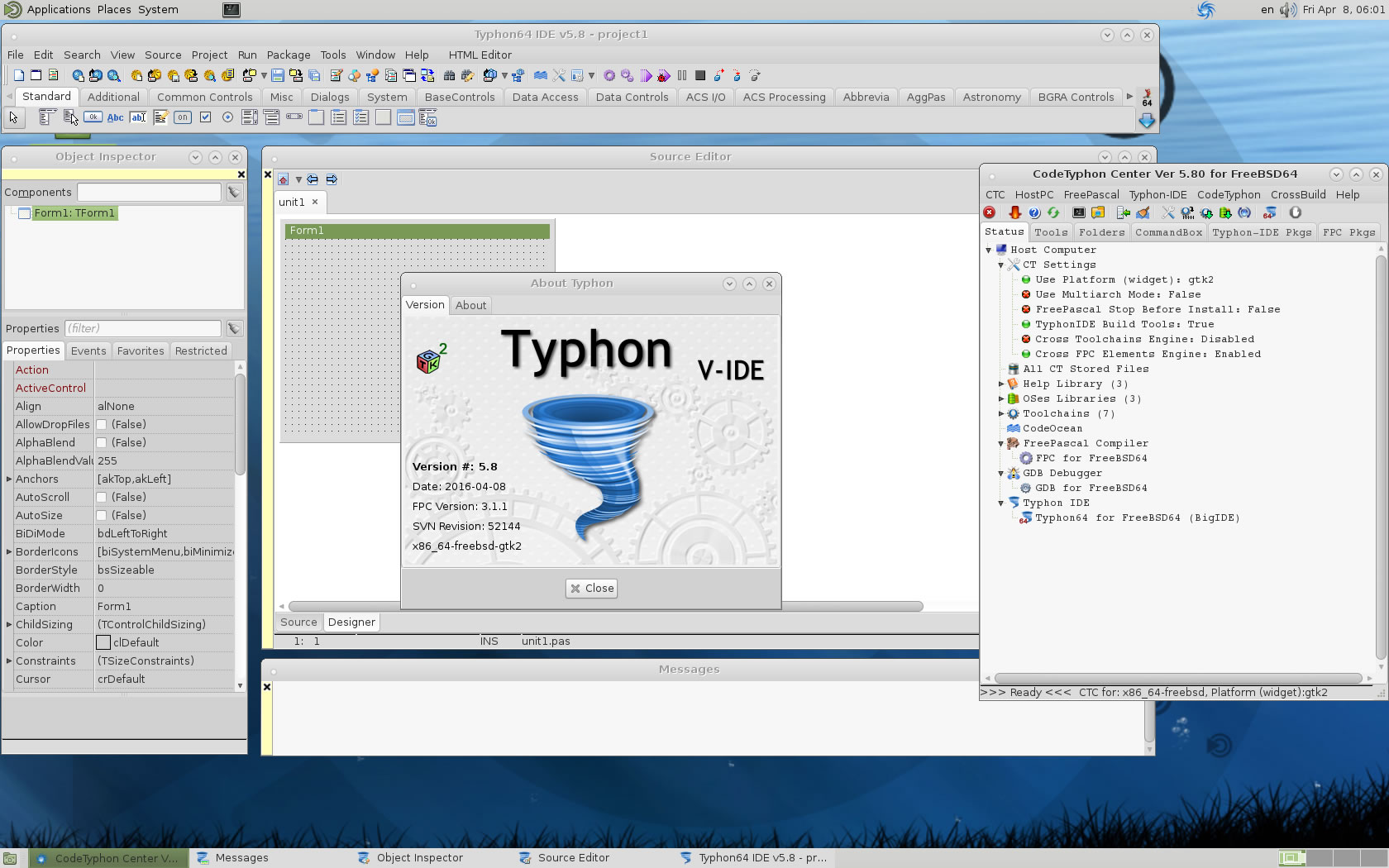This screenshot has width=1389, height=868.
Task: Click the New Form icon in IDE toolbar
Action: click(x=36, y=75)
